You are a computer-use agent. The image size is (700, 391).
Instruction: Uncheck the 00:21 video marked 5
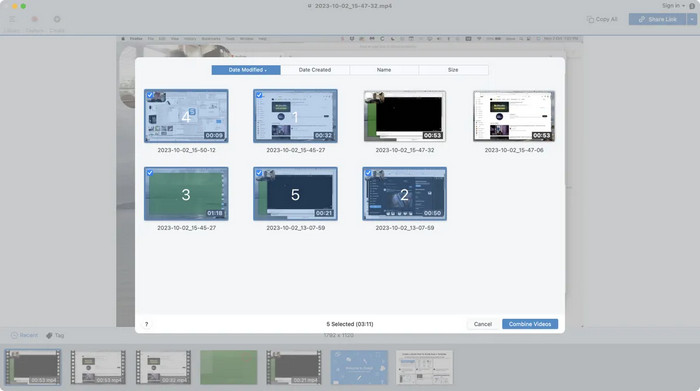click(259, 173)
